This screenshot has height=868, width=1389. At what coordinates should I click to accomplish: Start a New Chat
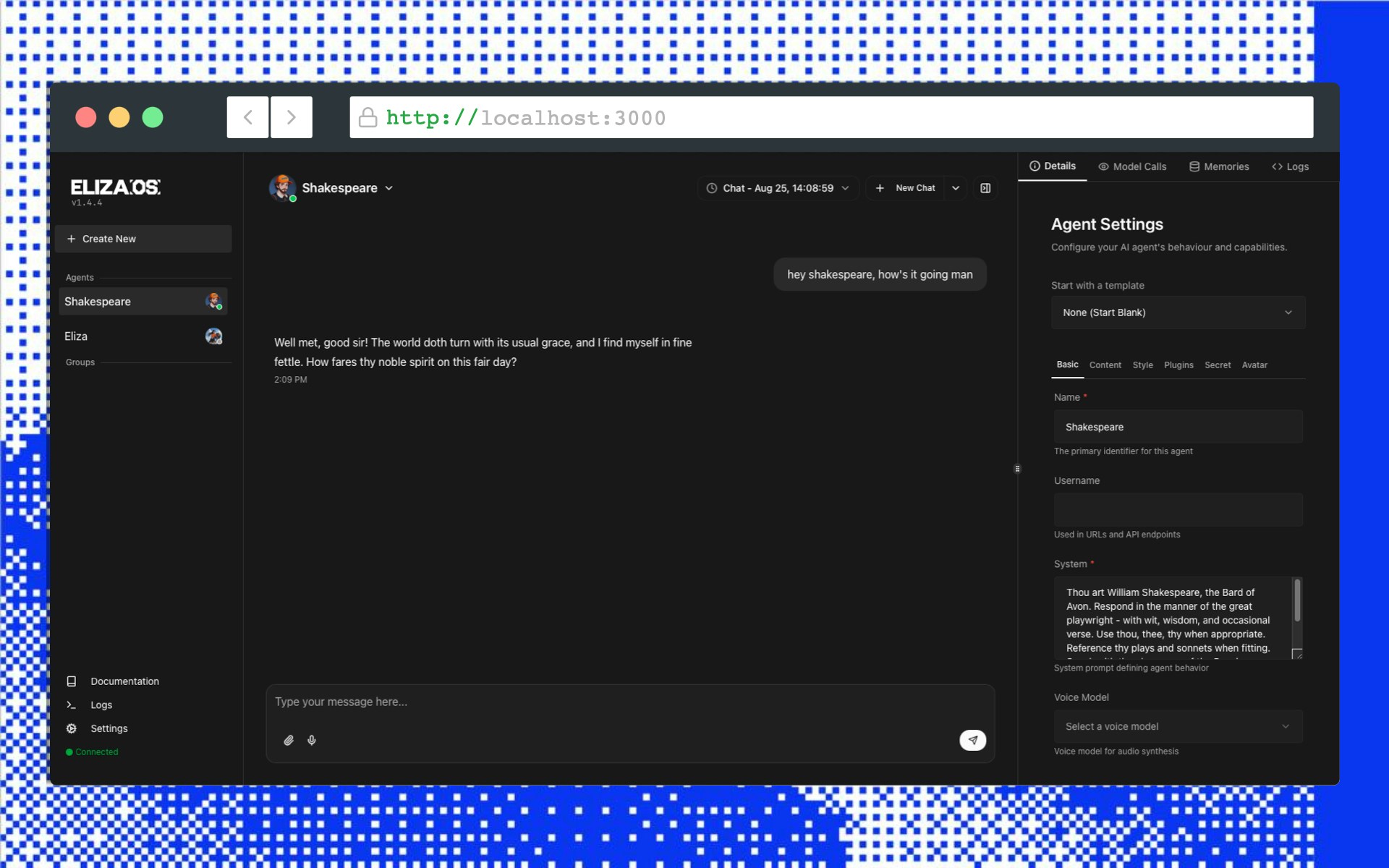click(906, 188)
